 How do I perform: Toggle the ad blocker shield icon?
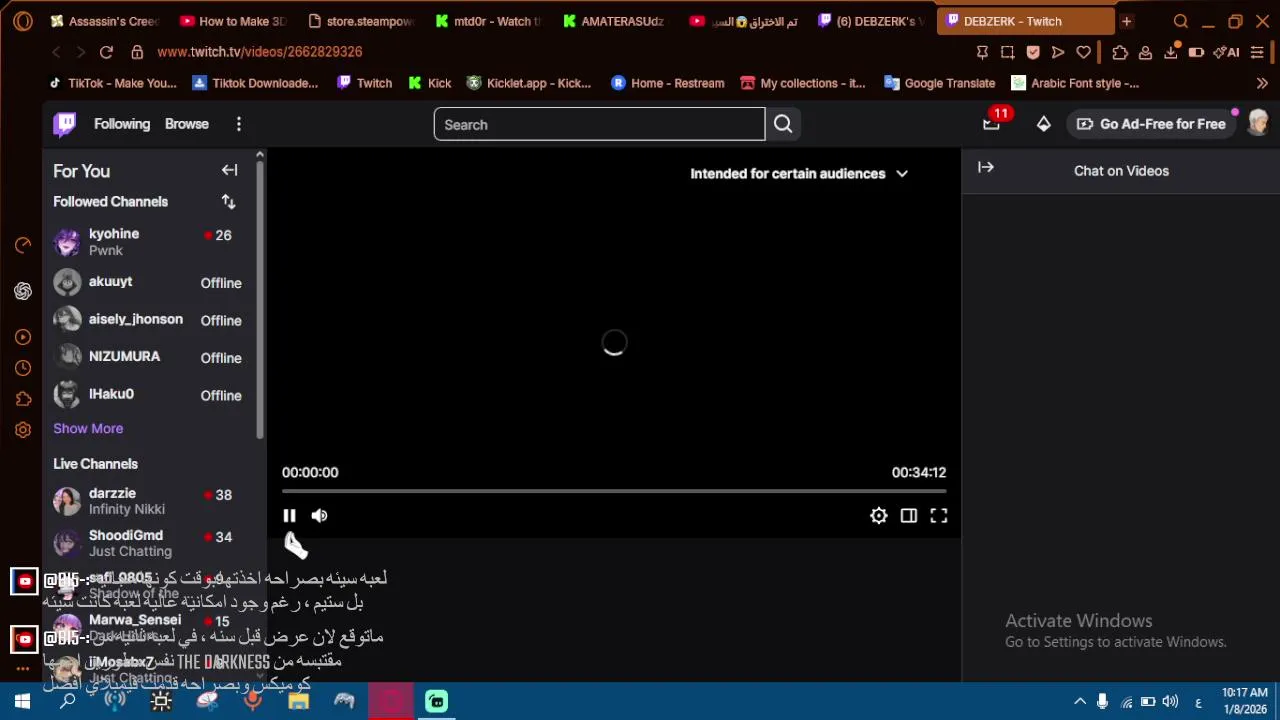[x=1033, y=52]
